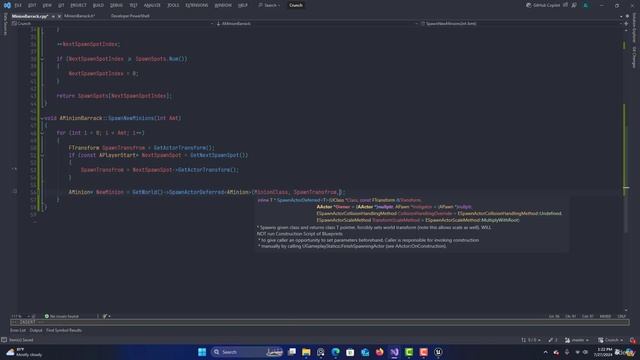Switch to the MinionBarrack.h tab
The width and height of the screenshot is (640, 360).
[80, 16]
